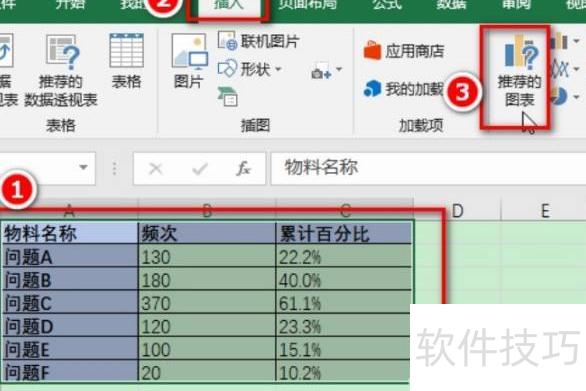Insert a picture using the 图片 icon

pos(189,61)
